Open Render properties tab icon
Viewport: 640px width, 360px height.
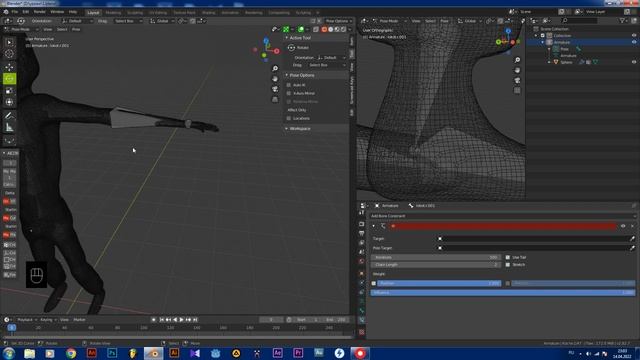[362, 224]
